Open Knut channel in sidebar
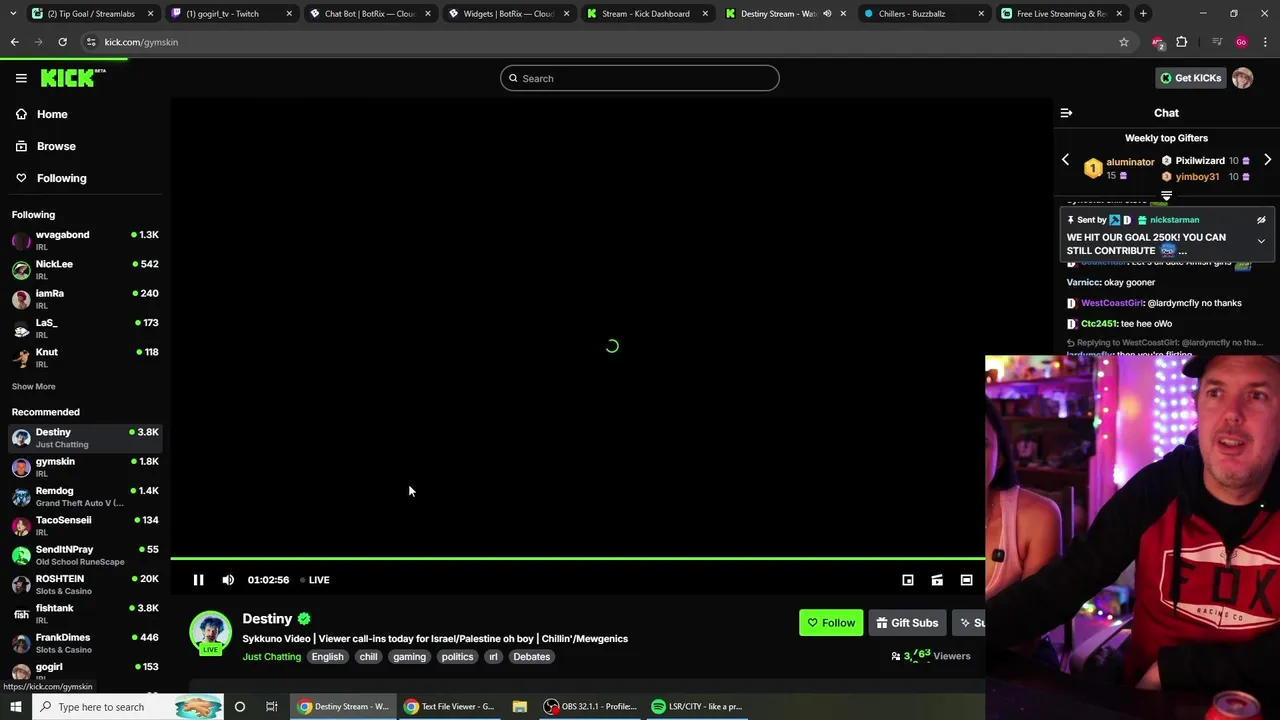 pos(85,357)
